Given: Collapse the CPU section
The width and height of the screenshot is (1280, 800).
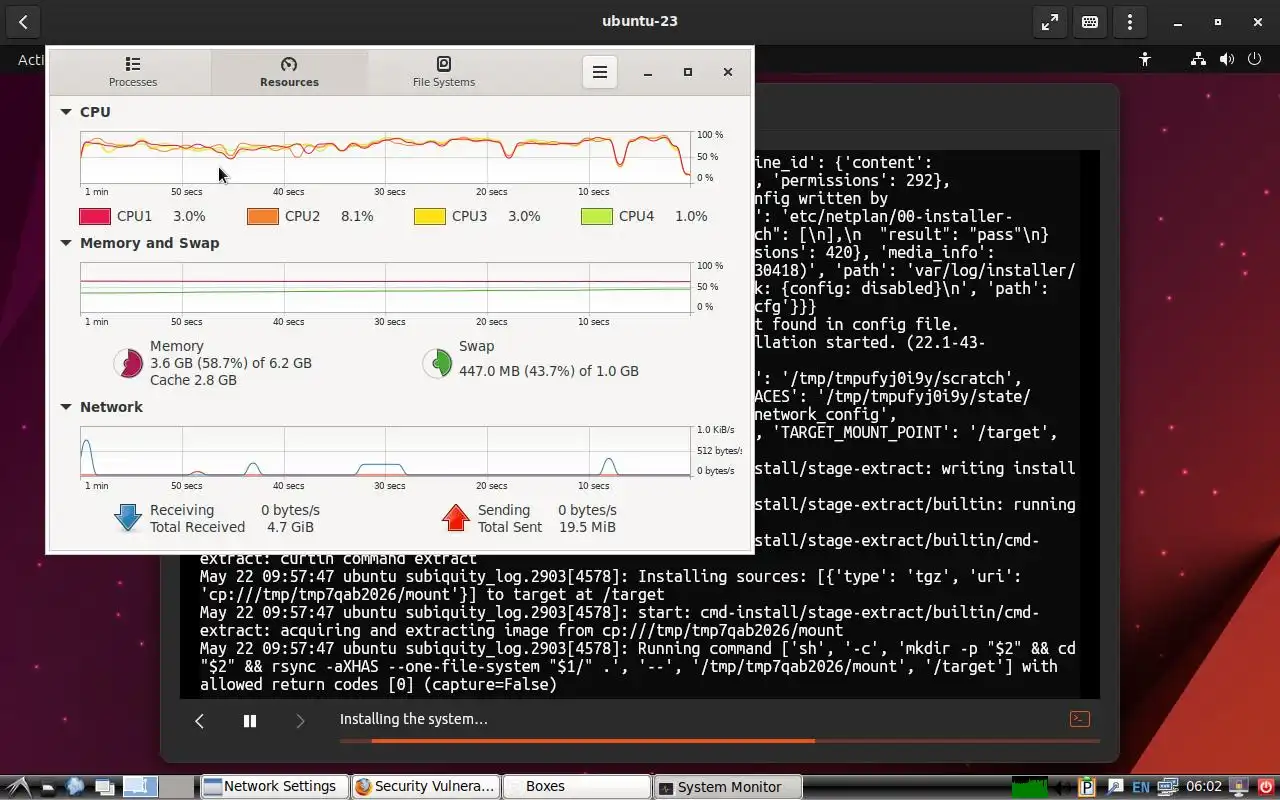Looking at the screenshot, I should (x=66, y=112).
